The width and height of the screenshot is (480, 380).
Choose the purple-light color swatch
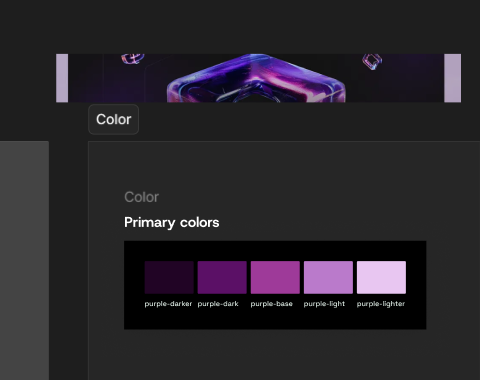pos(328,277)
